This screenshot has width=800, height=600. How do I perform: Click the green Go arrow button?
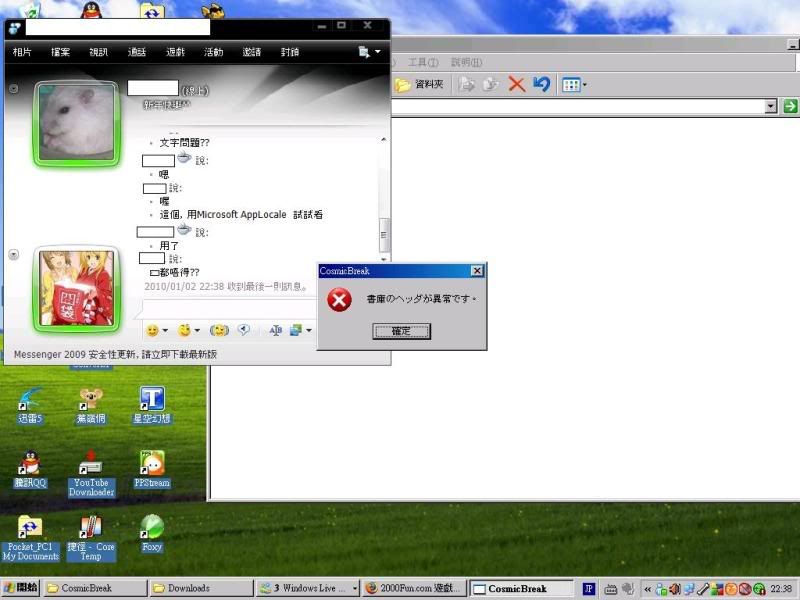click(790, 106)
